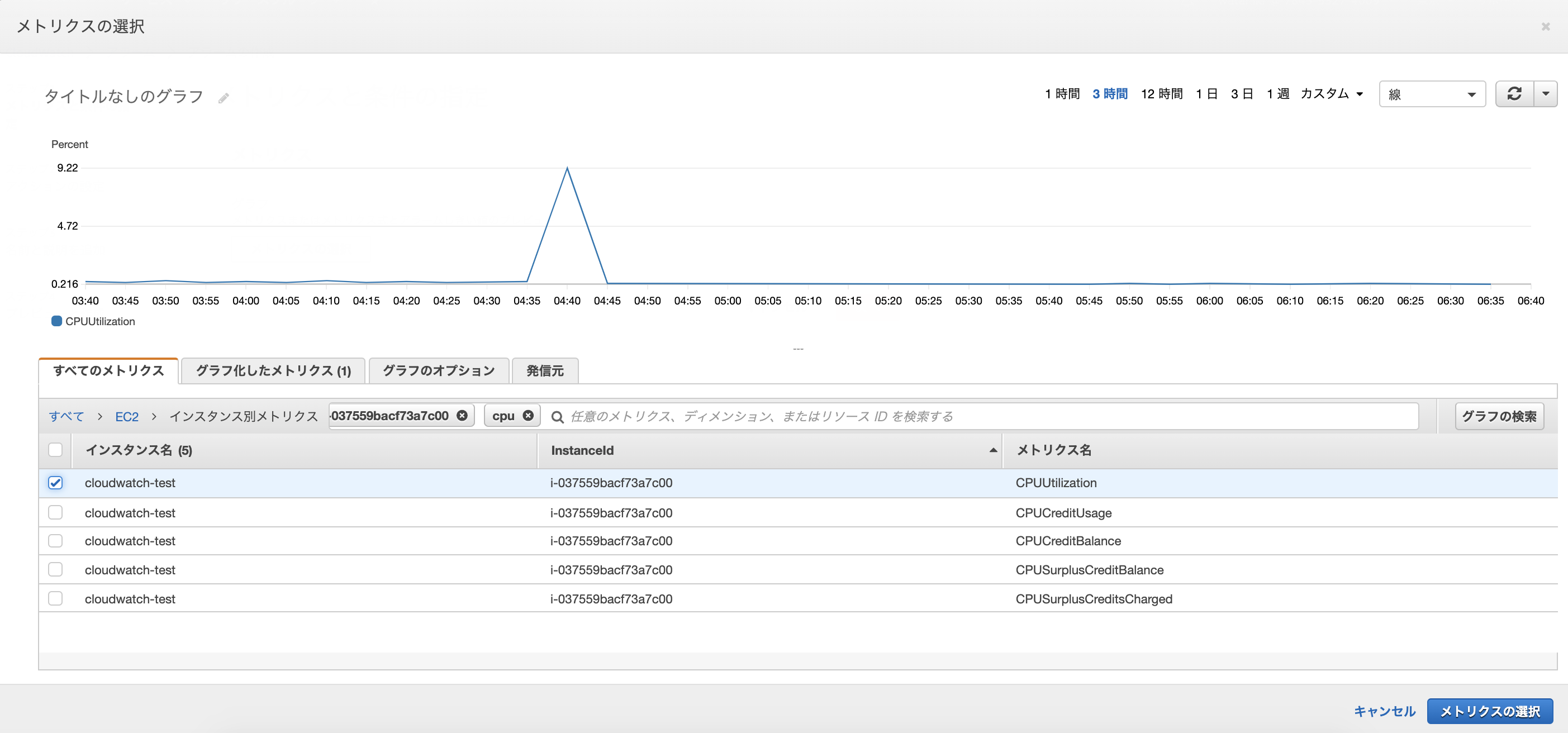
Task: Sort by the InstanceId column header
Action: tap(769, 450)
